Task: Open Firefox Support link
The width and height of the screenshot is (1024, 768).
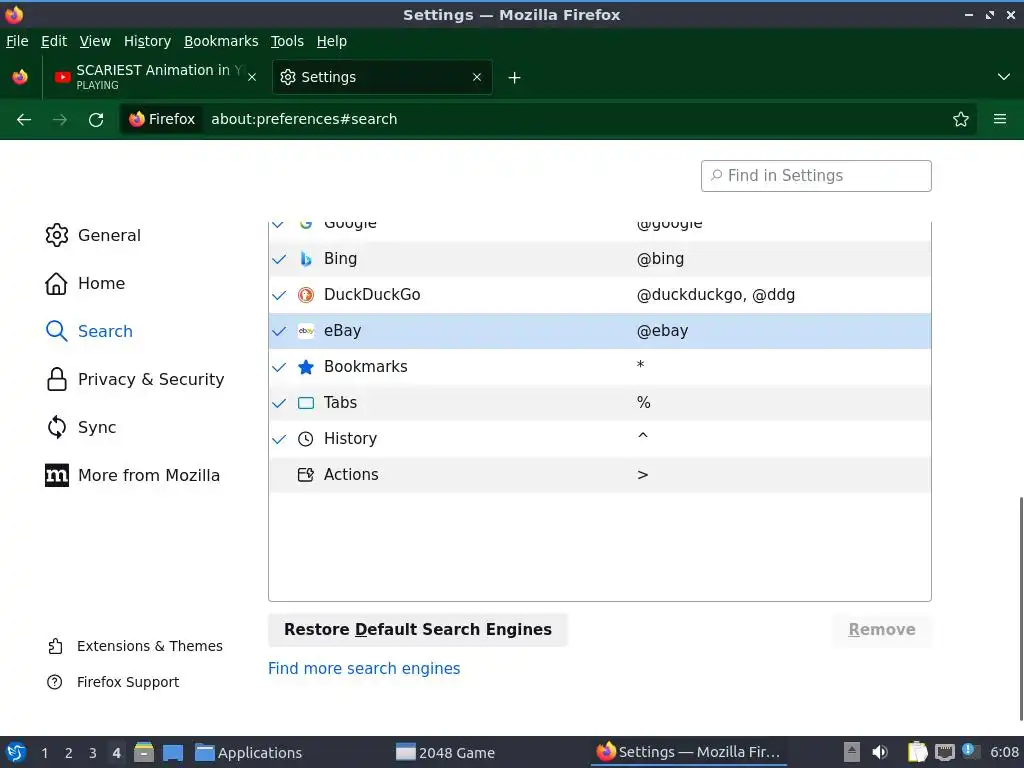Action: point(113,682)
